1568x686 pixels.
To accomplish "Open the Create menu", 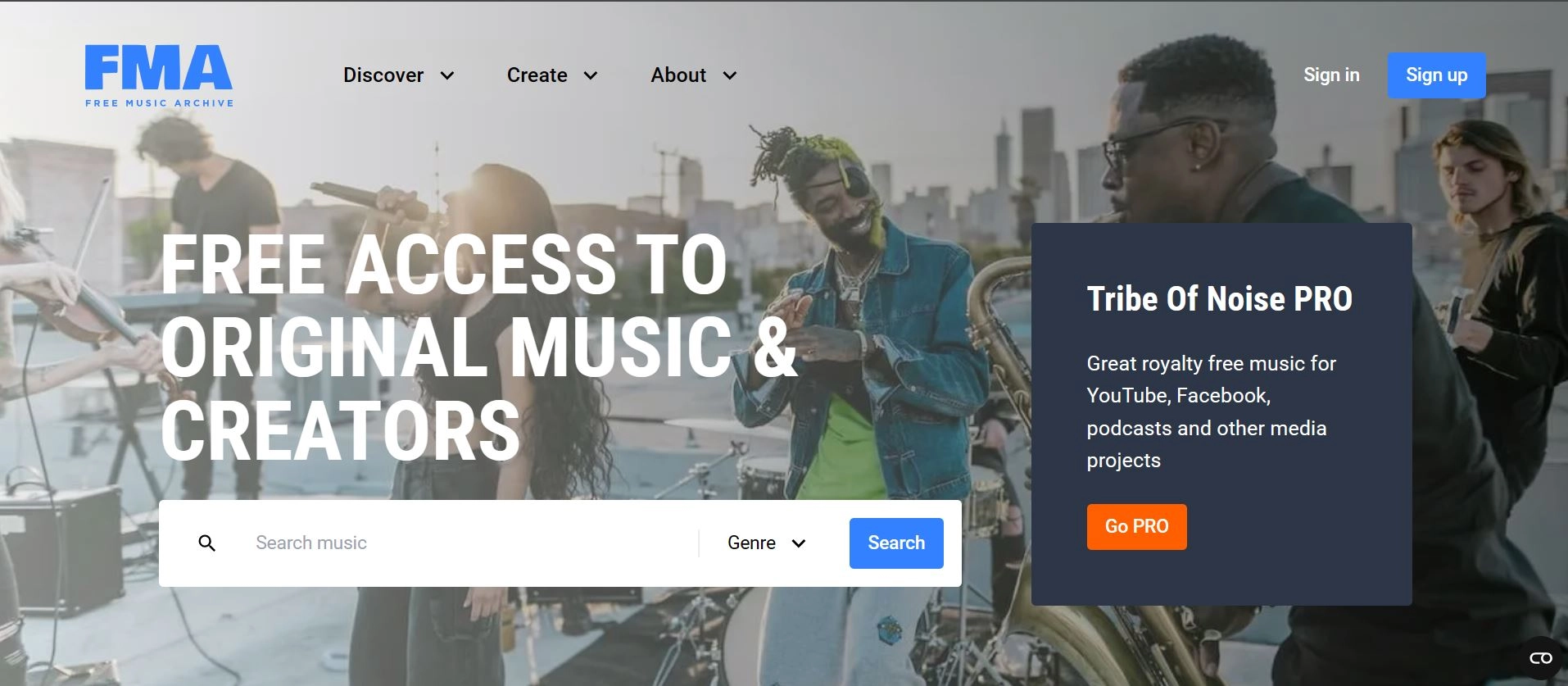I will [x=552, y=75].
